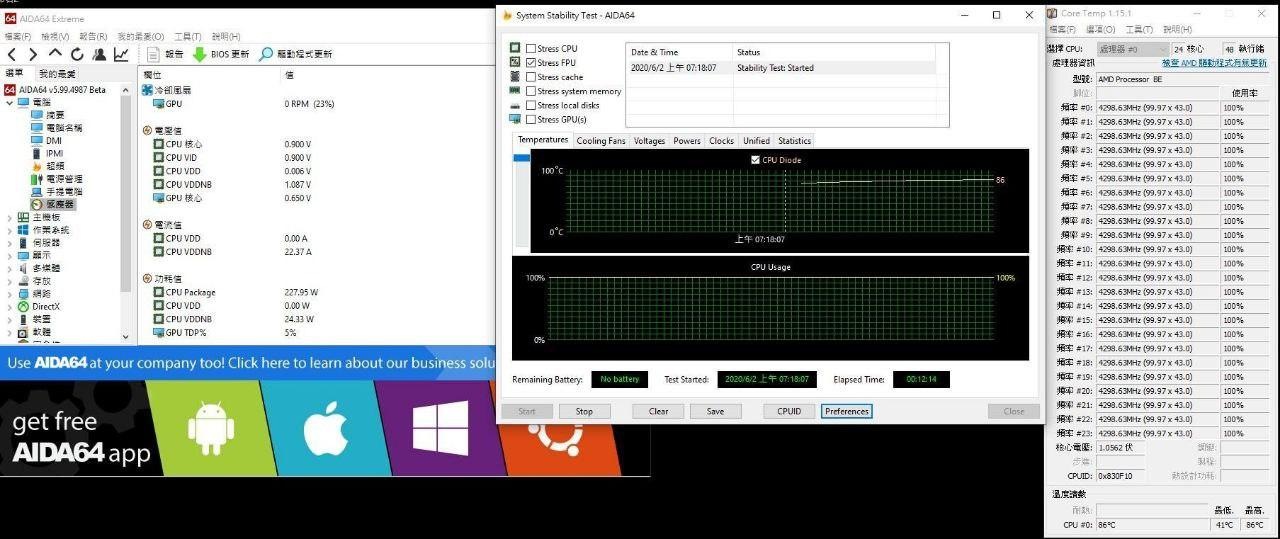This screenshot has height=539, width=1280.
Task: Go back using the AIDA64 back arrow
Action: 12,54
